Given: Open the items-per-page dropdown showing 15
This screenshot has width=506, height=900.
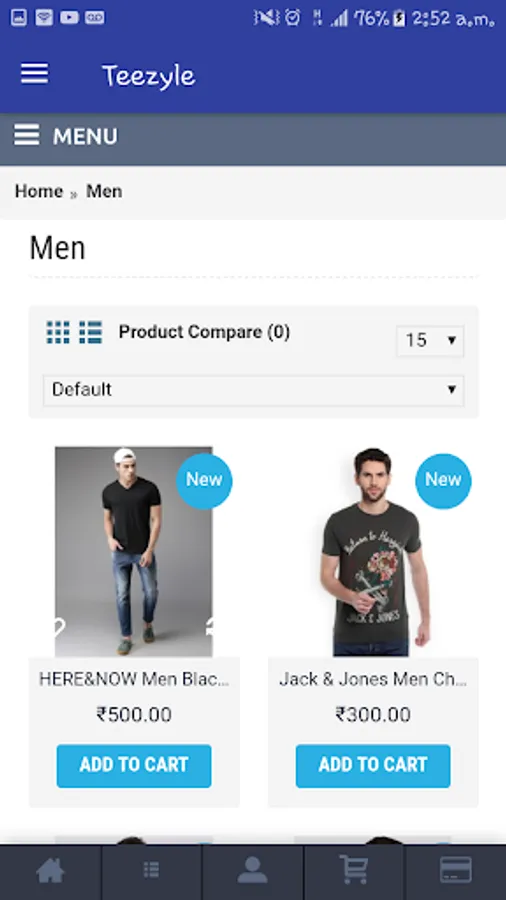Looking at the screenshot, I should tap(430, 341).
